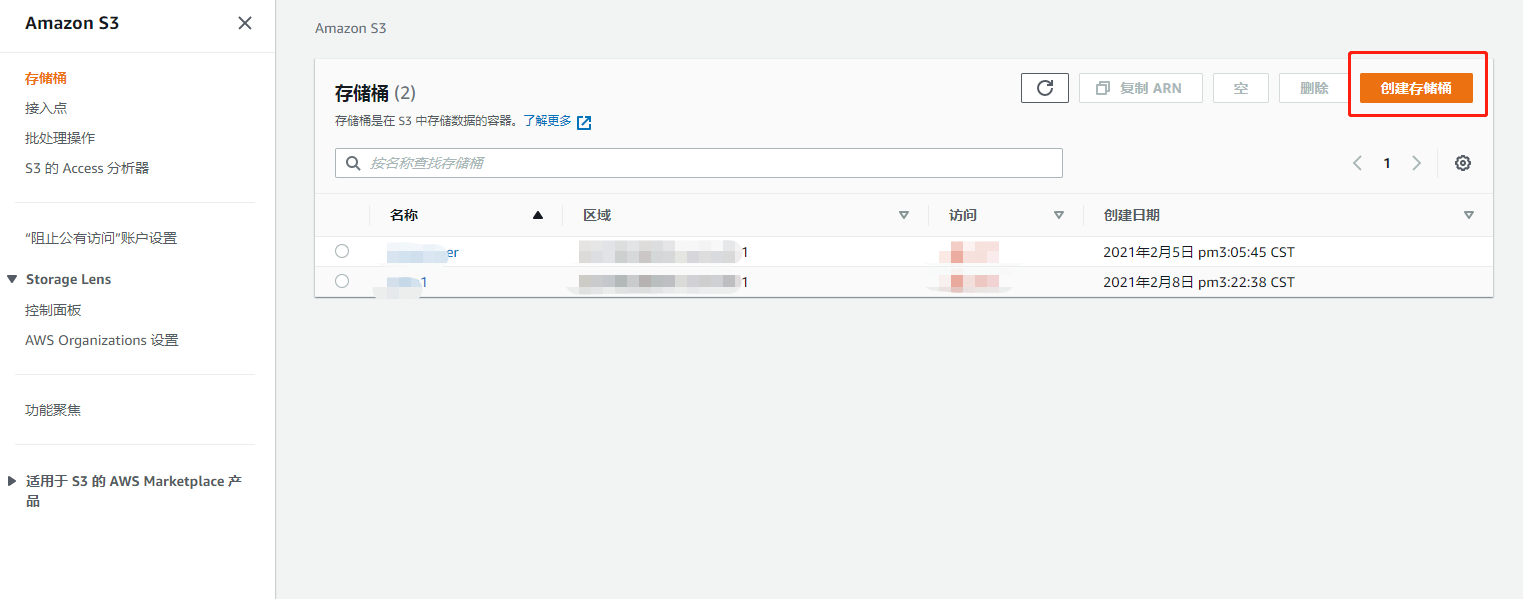Open AWS Organizations 设置

pyautogui.click(x=102, y=340)
